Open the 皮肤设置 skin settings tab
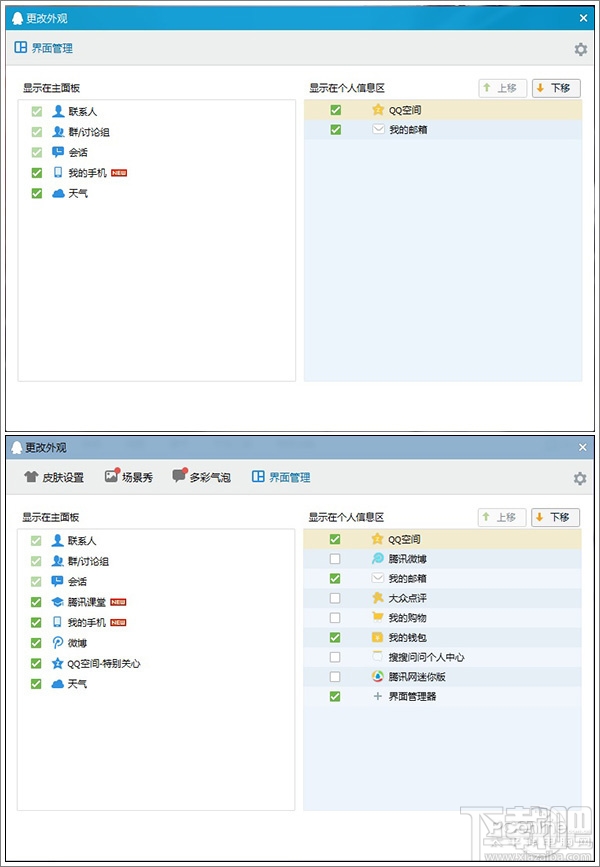This screenshot has width=600, height=867. pos(54,477)
